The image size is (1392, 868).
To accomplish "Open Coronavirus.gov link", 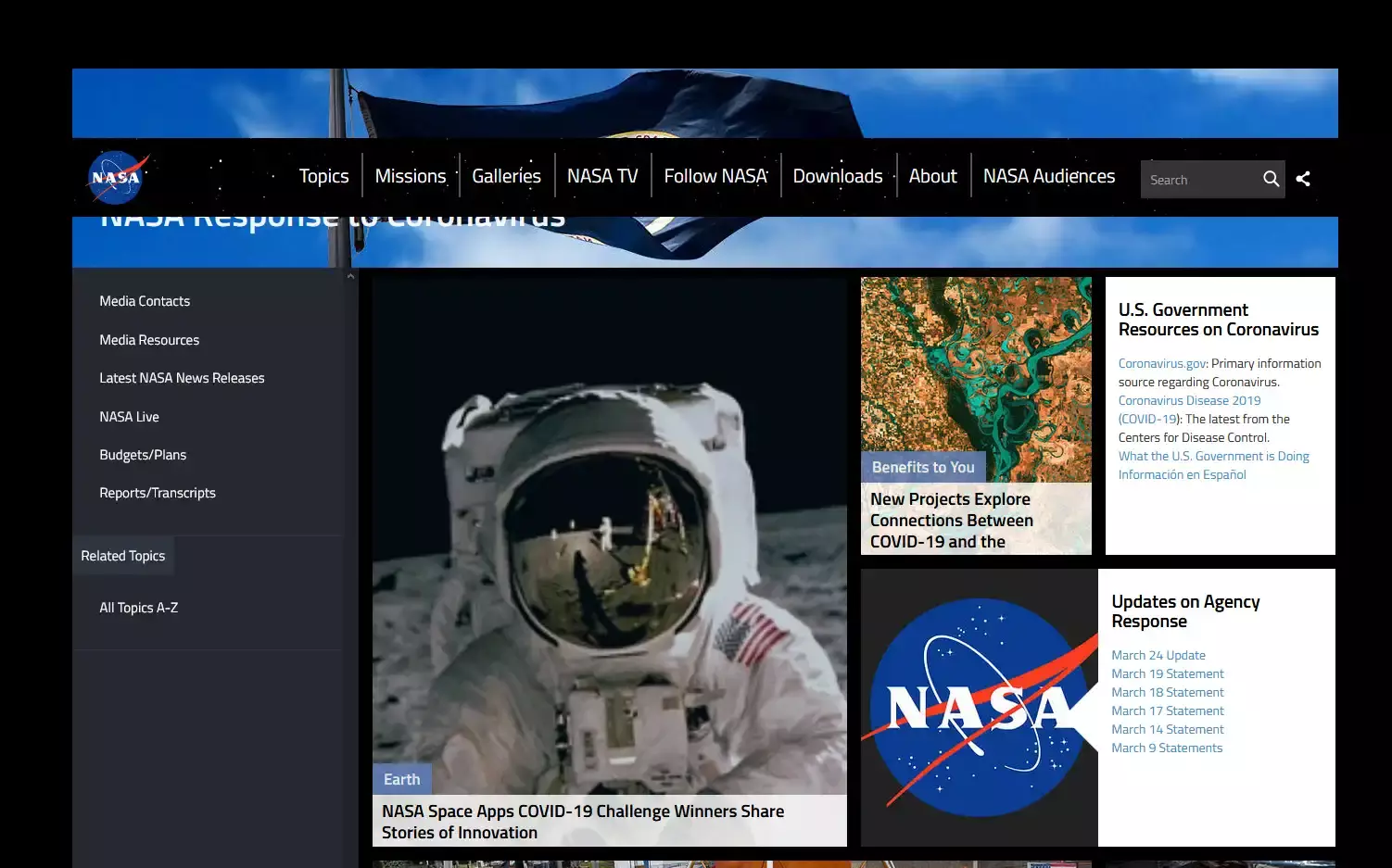I will coord(1161,363).
